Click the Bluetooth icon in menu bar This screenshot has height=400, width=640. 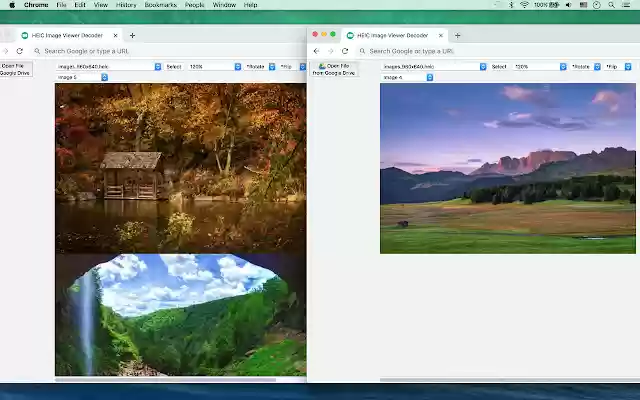point(511,5)
